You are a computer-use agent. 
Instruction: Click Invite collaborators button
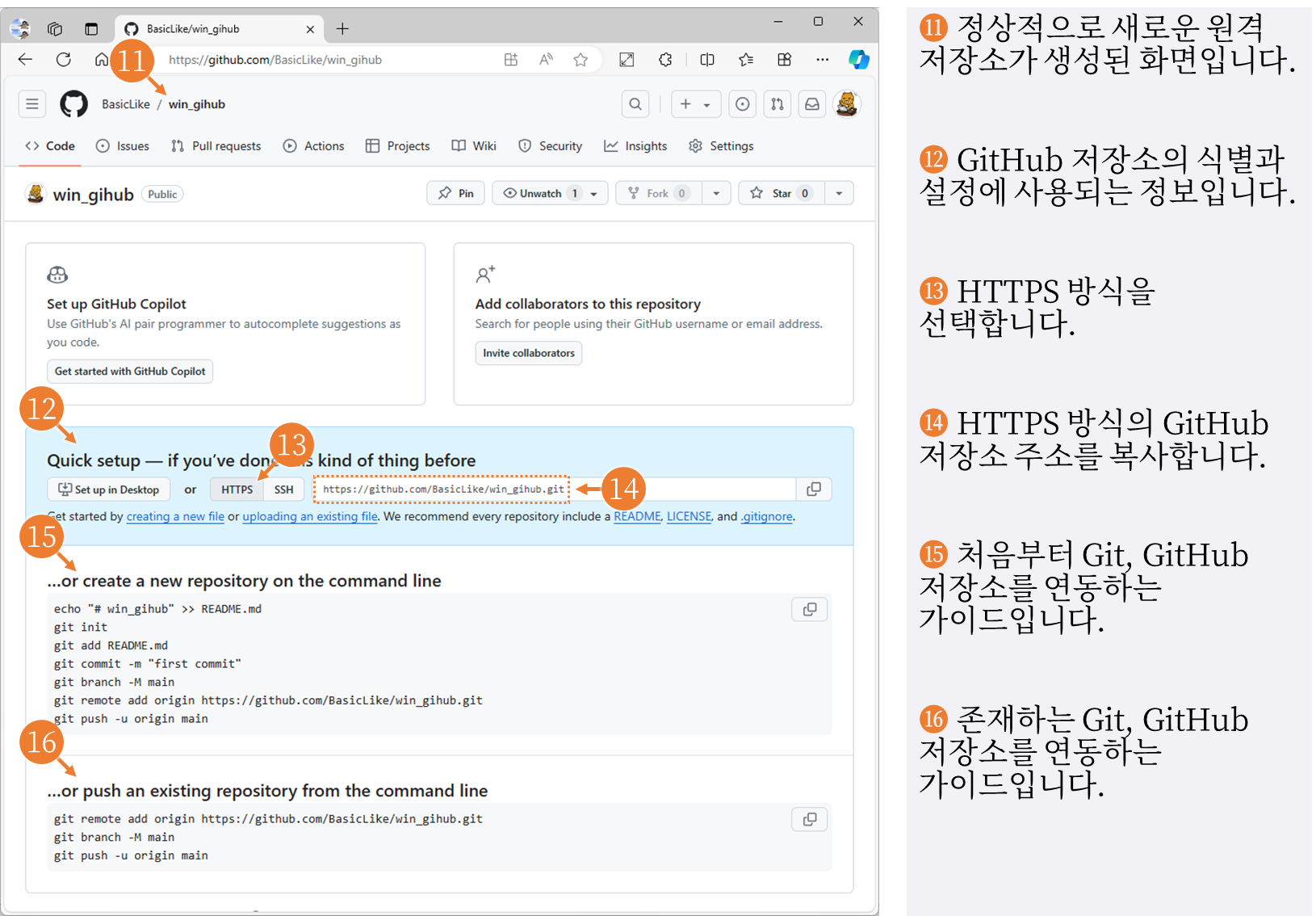coord(529,353)
